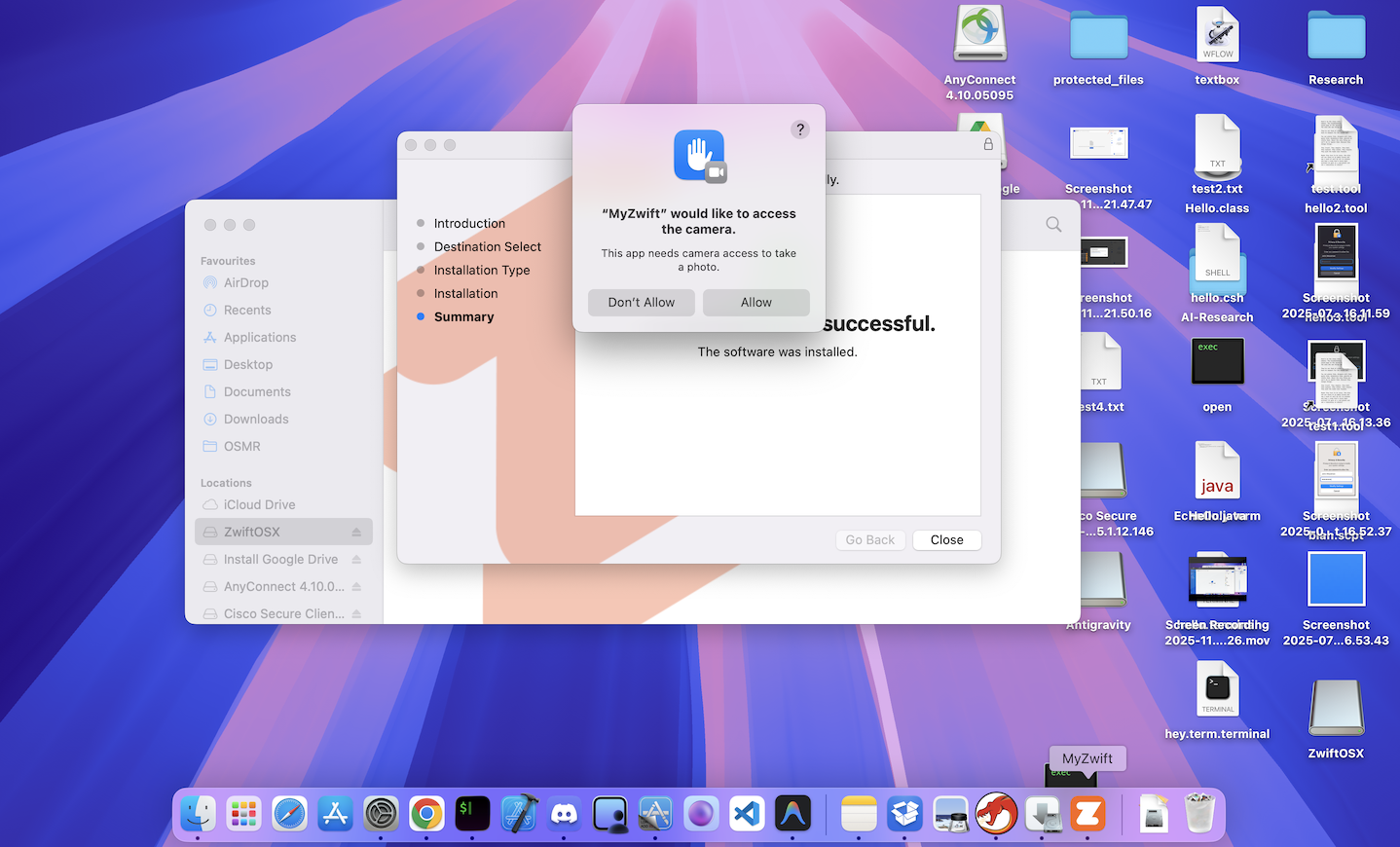Screen dimensions: 1400x847
Task: Select Applications in the Finder sidebar
Action: pyautogui.click(x=259, y=338)
